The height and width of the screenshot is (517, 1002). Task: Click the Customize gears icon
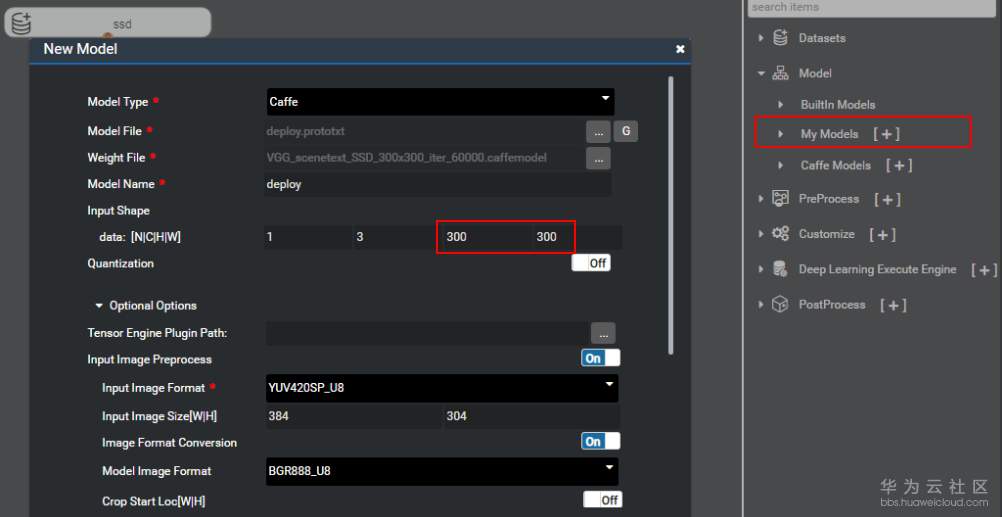pyautogui.click(x=780, y=234)
